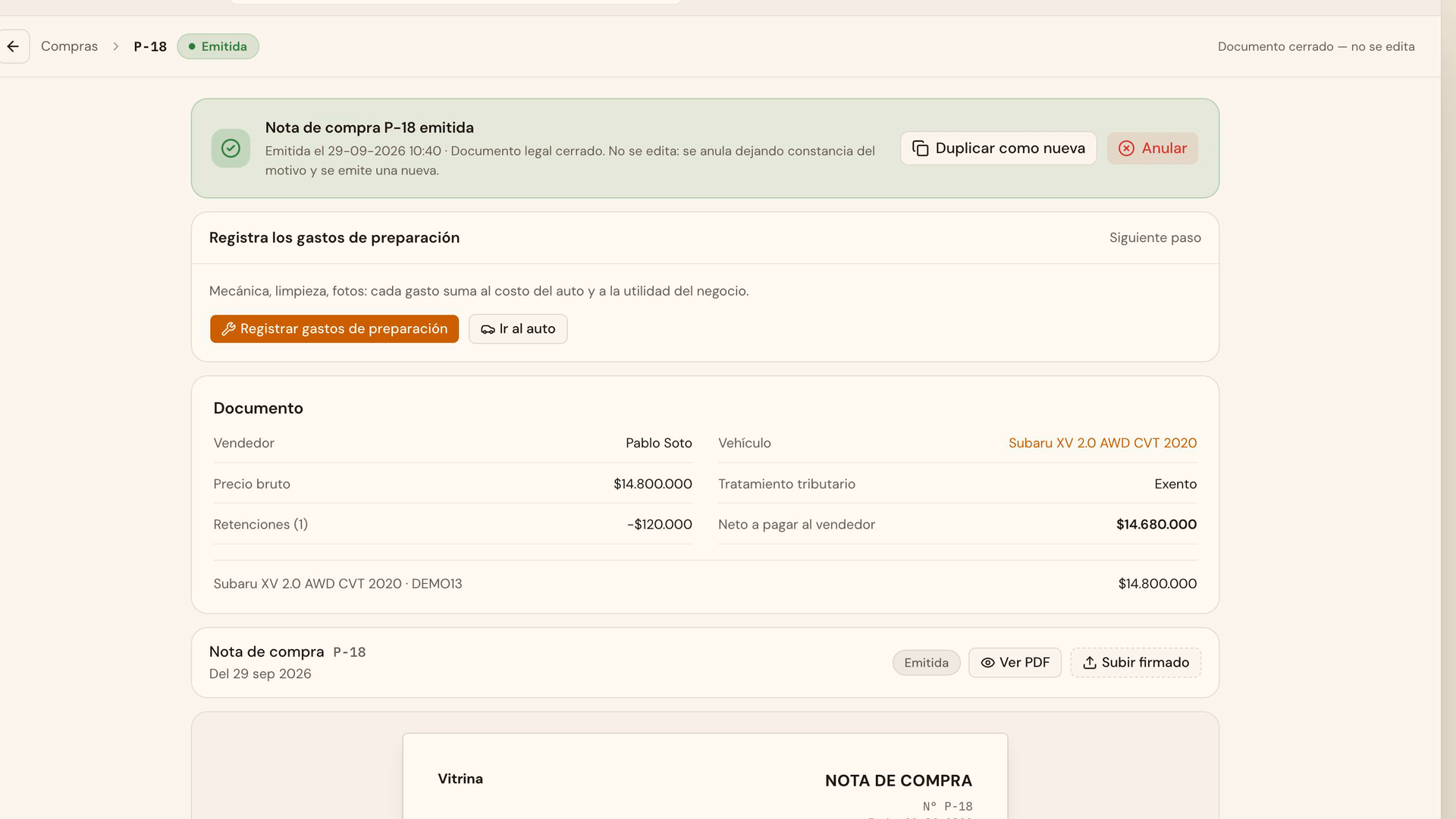Click the Vitrina name in document preview
The width and height of the screenshot is (1456, 819).
(460, 779)
